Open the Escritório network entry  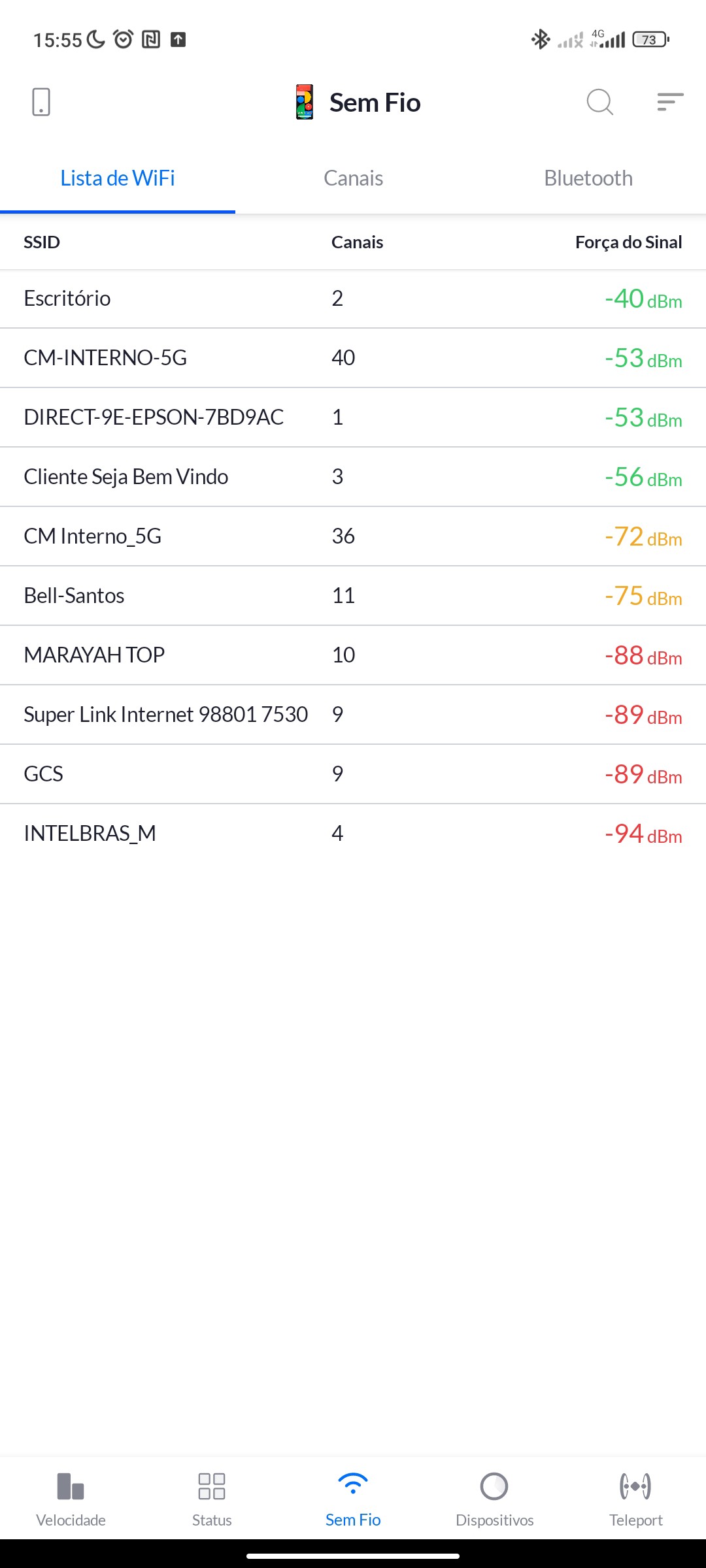[353, 299]
